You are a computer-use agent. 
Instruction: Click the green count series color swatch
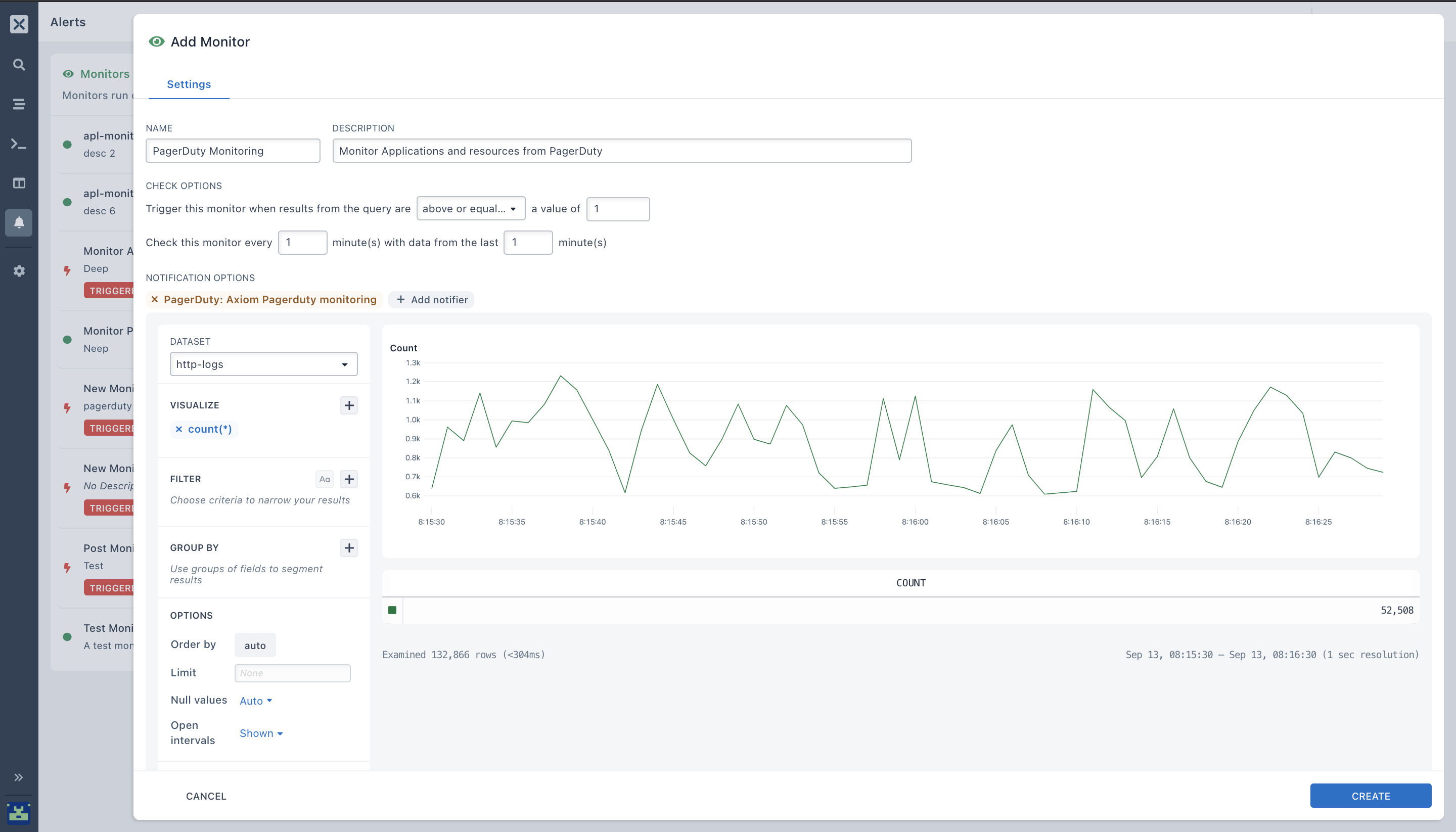click(392, 610)
